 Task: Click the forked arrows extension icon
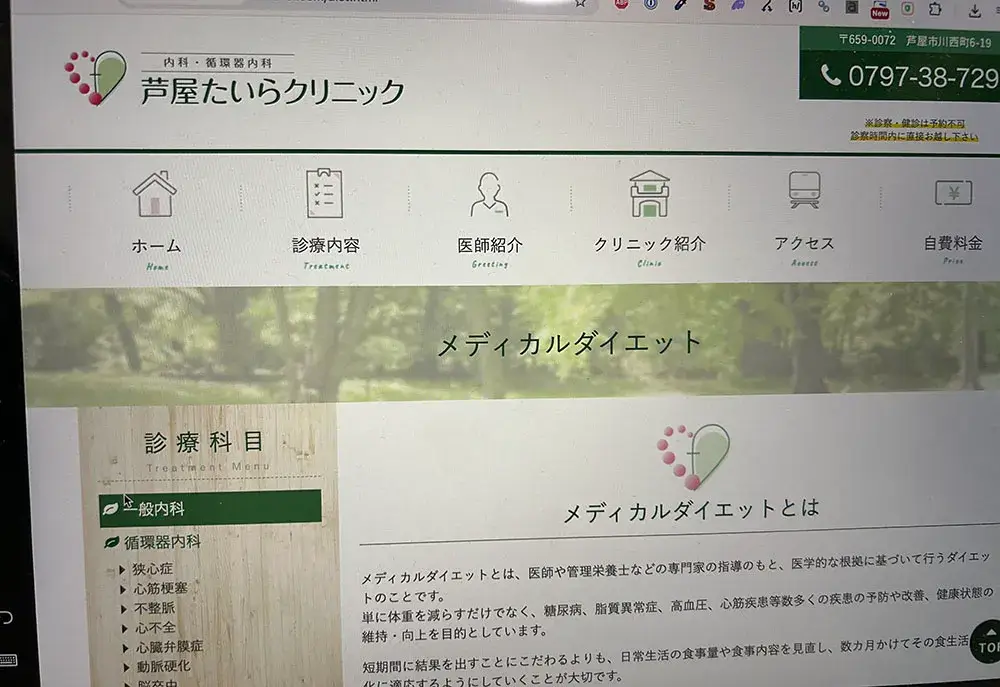[x=767, y=6]
